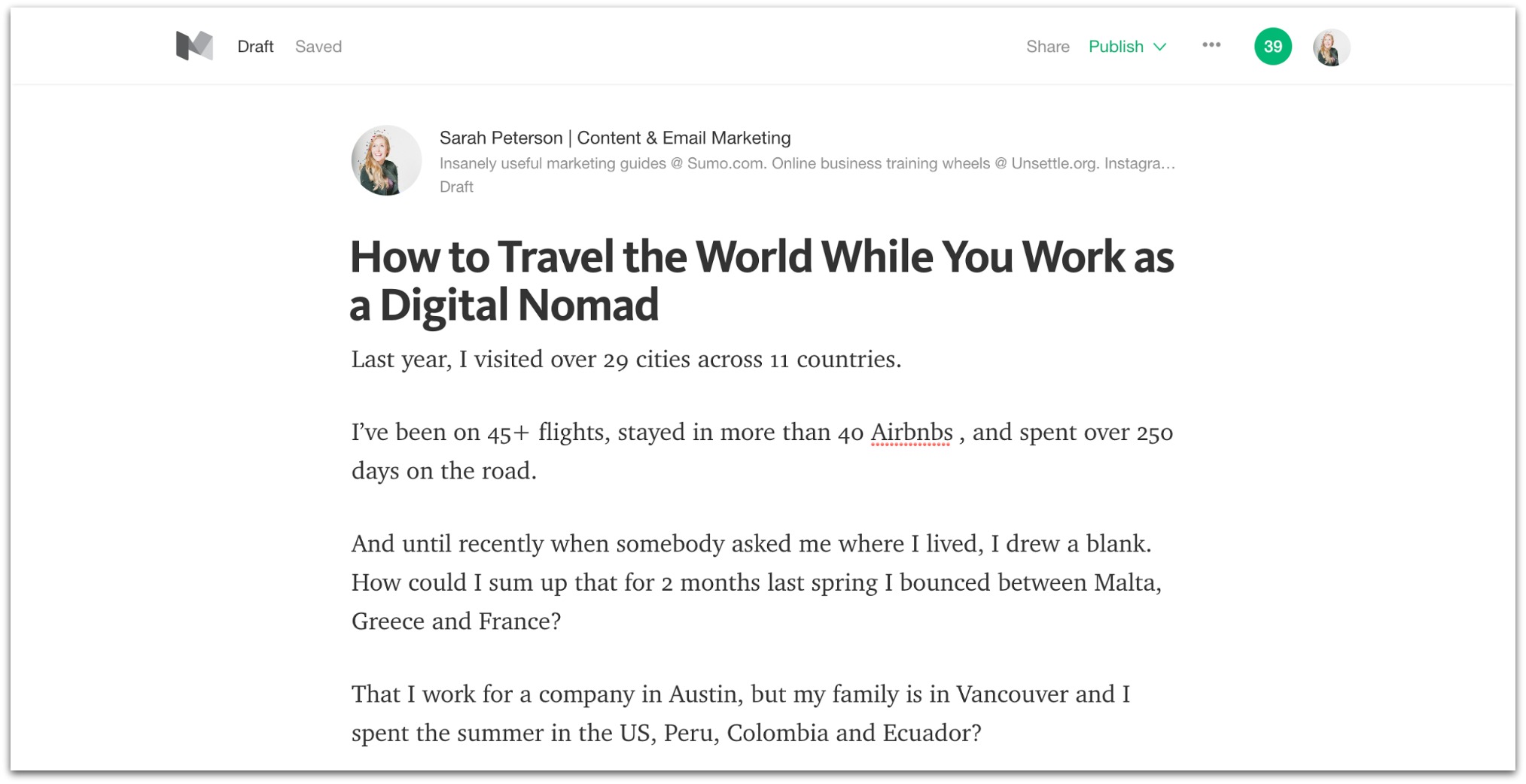The image size is (1526, 784).
Task: Click the paragraph about company in Austin
Action: coord(742,713)
